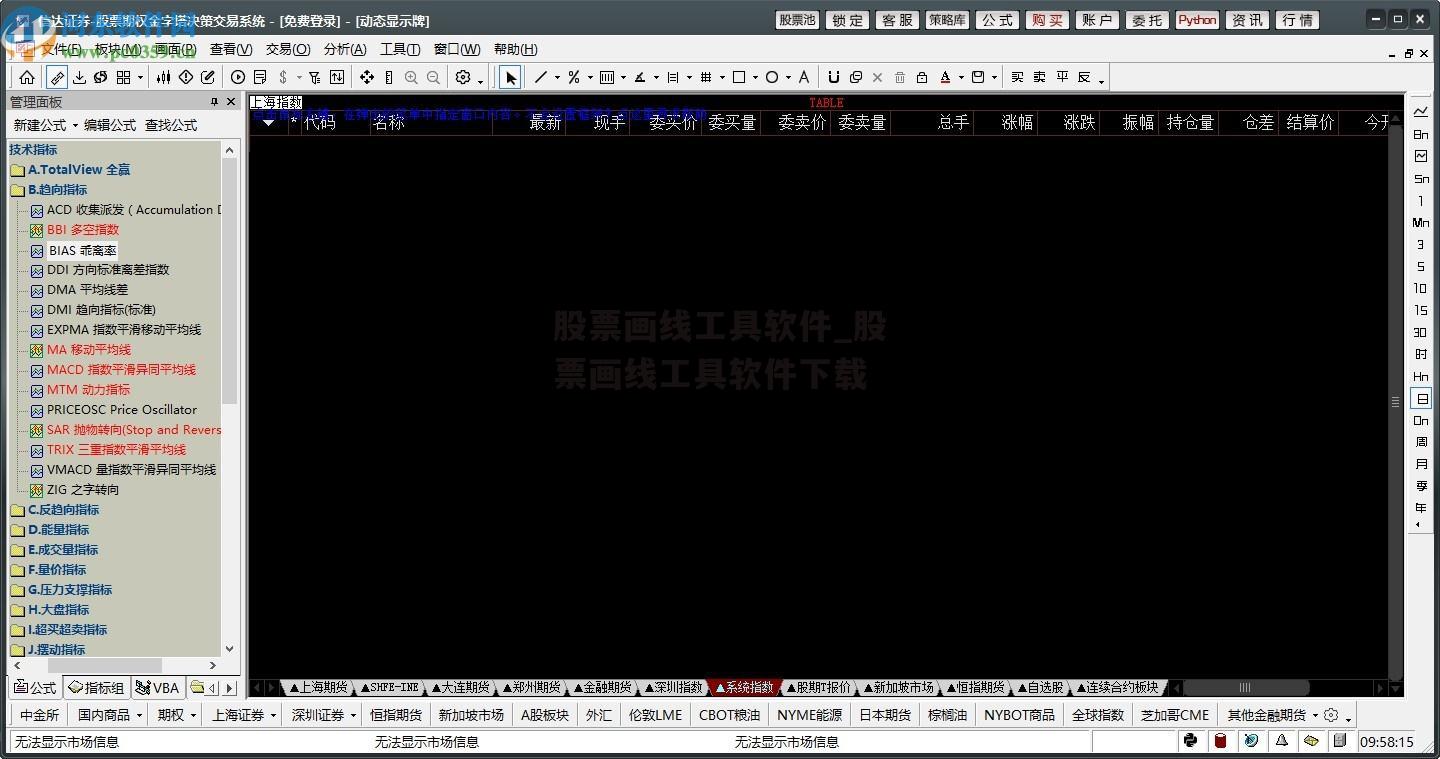This screenshot has width=1440, height=759.
Task: Click the red font color A swatch
Action: pos(945,77)
